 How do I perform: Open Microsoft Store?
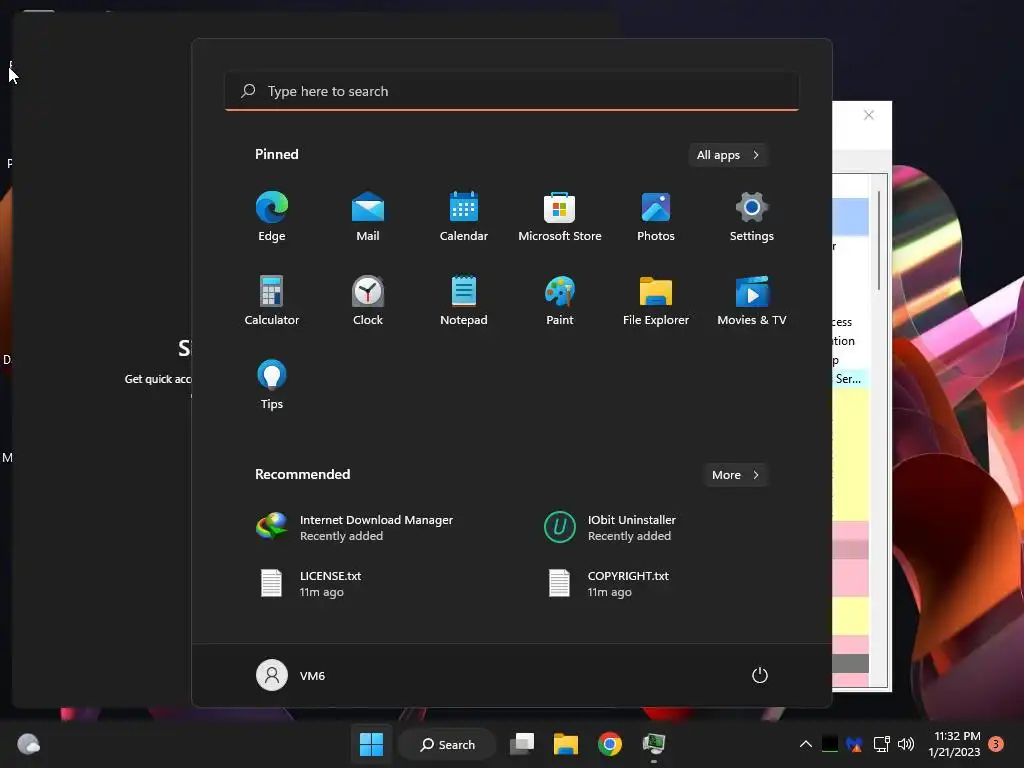click(x=560, y=216)
